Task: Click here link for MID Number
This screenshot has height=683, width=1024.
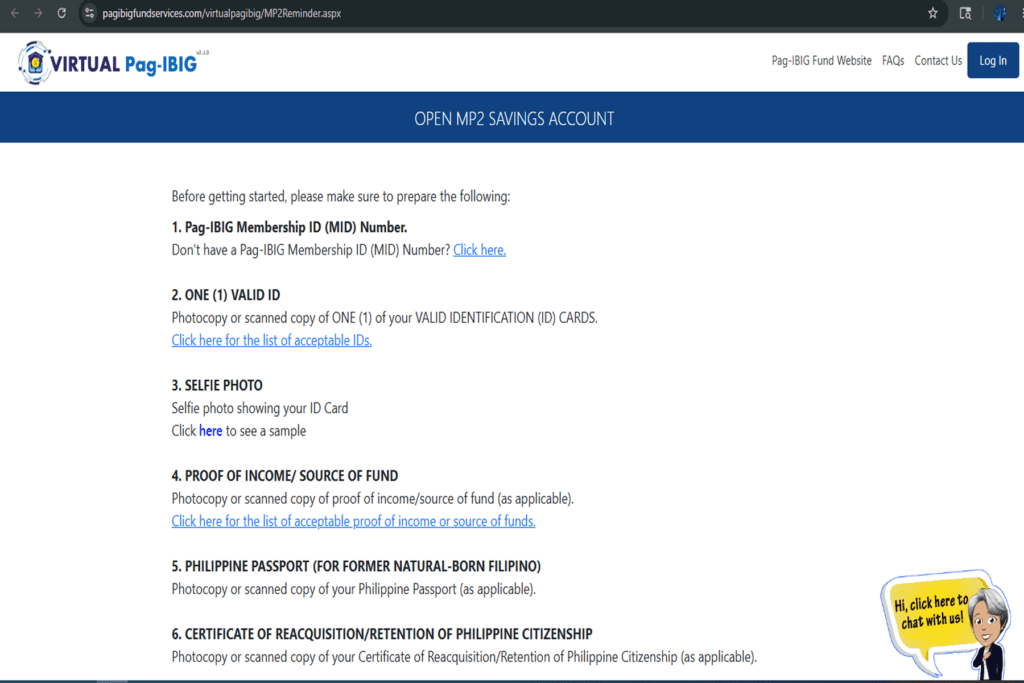Action: point(479,250)
